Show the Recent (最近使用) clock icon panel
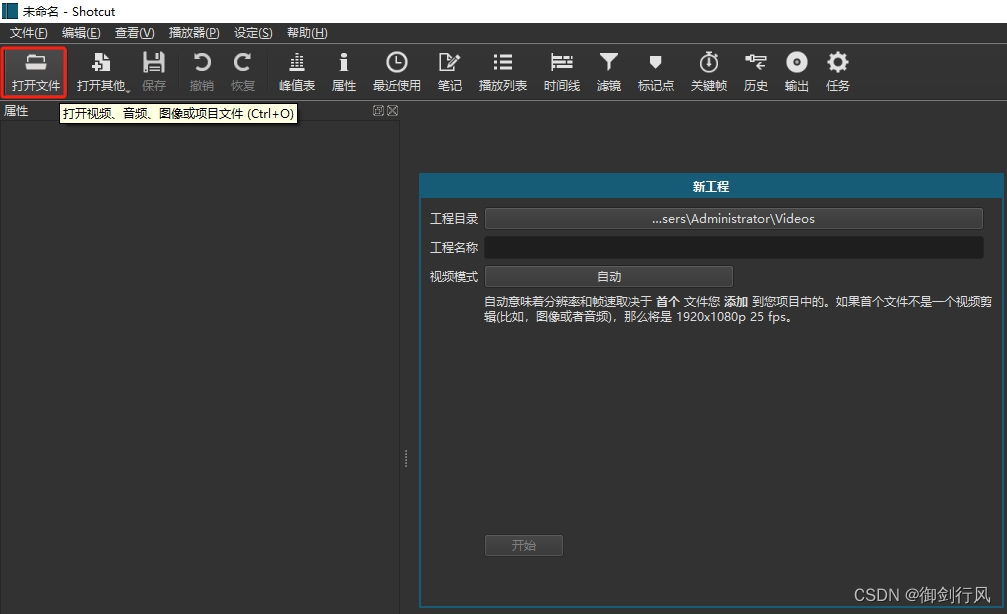 pyautogui.click(x=396, y=71)
